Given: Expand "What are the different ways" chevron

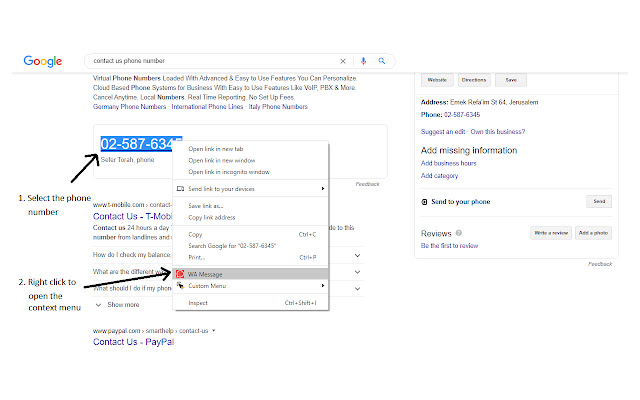Looking at the screenshot, I should 357,272.
